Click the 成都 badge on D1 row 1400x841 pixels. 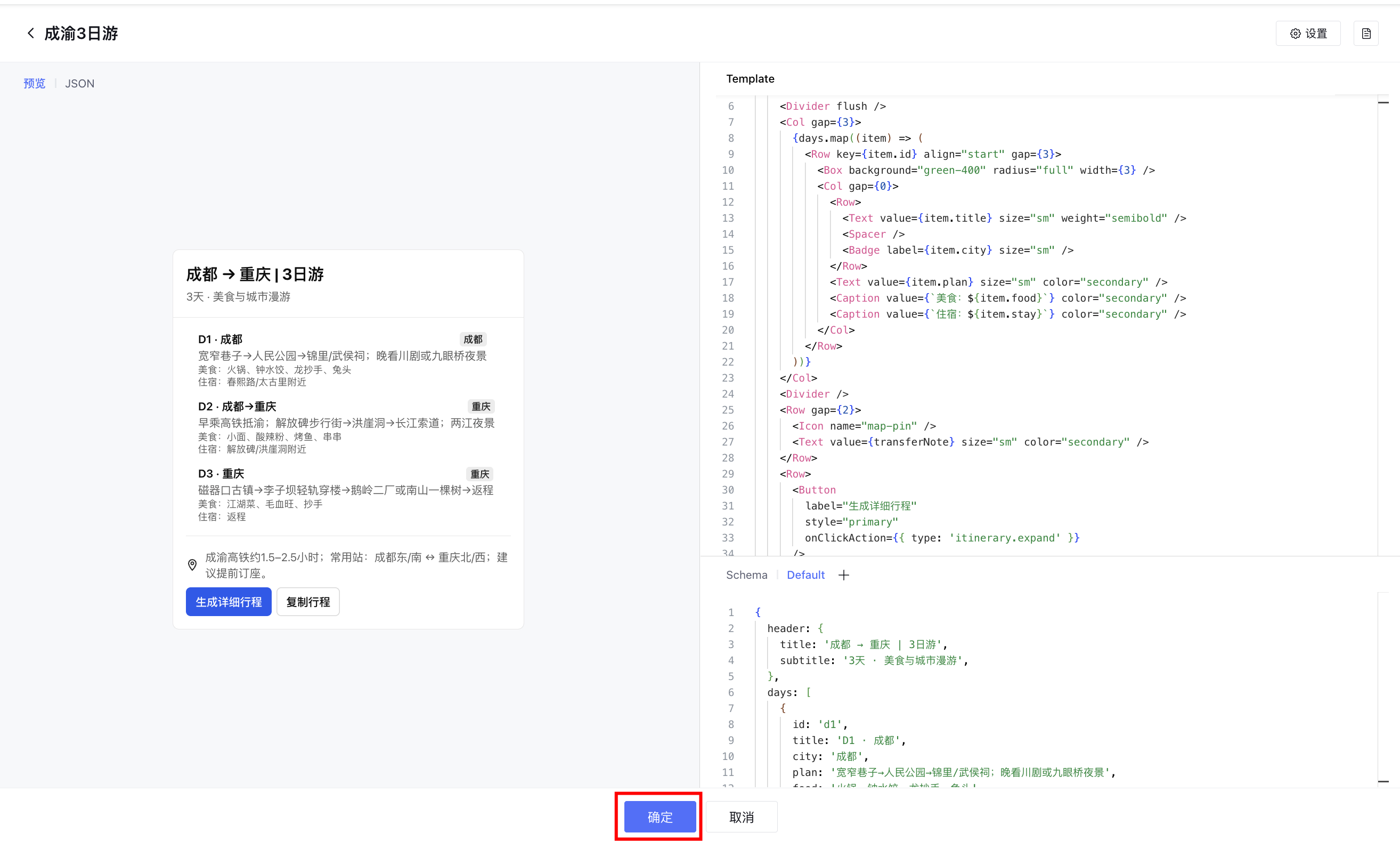coord(473,339)
